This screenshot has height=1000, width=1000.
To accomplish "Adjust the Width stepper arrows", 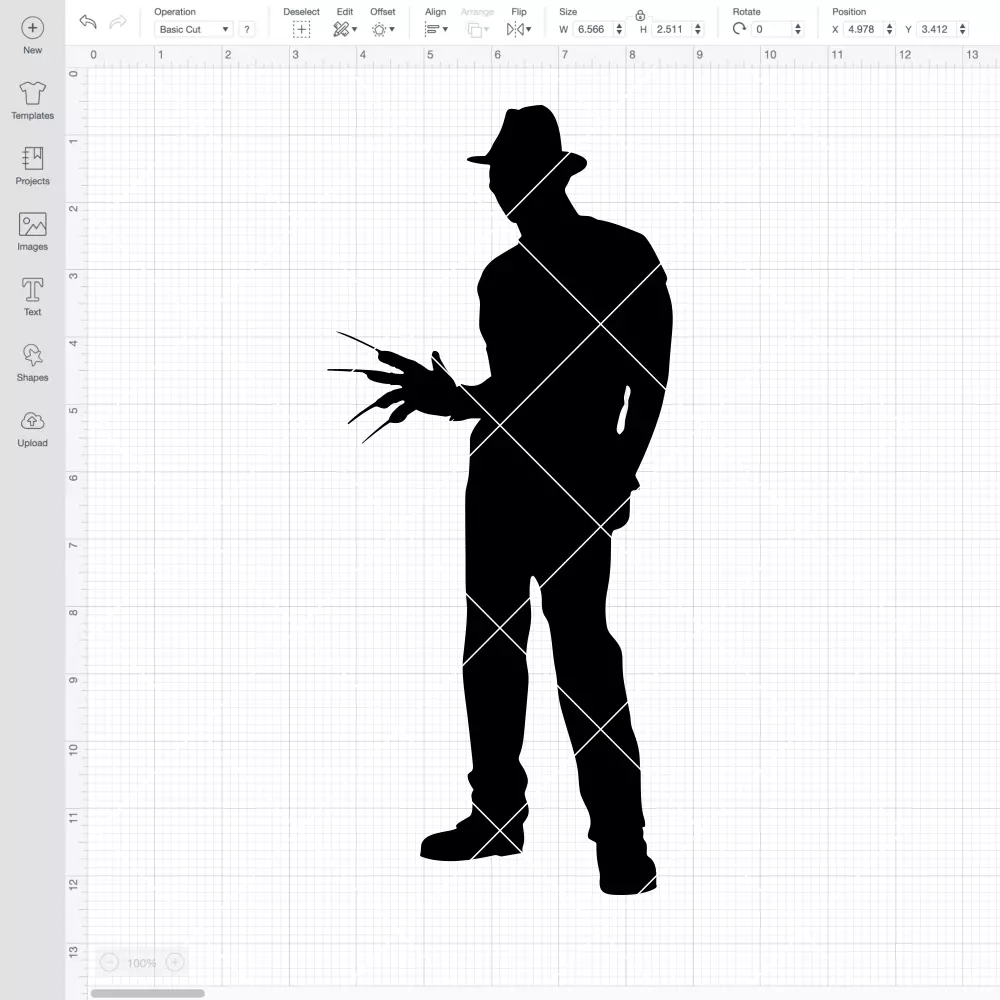I will point(619,29).
